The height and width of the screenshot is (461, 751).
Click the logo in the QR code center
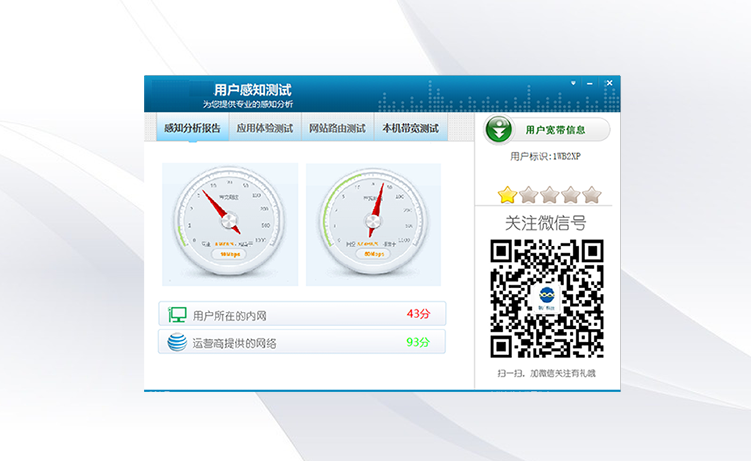pos(546,297)
